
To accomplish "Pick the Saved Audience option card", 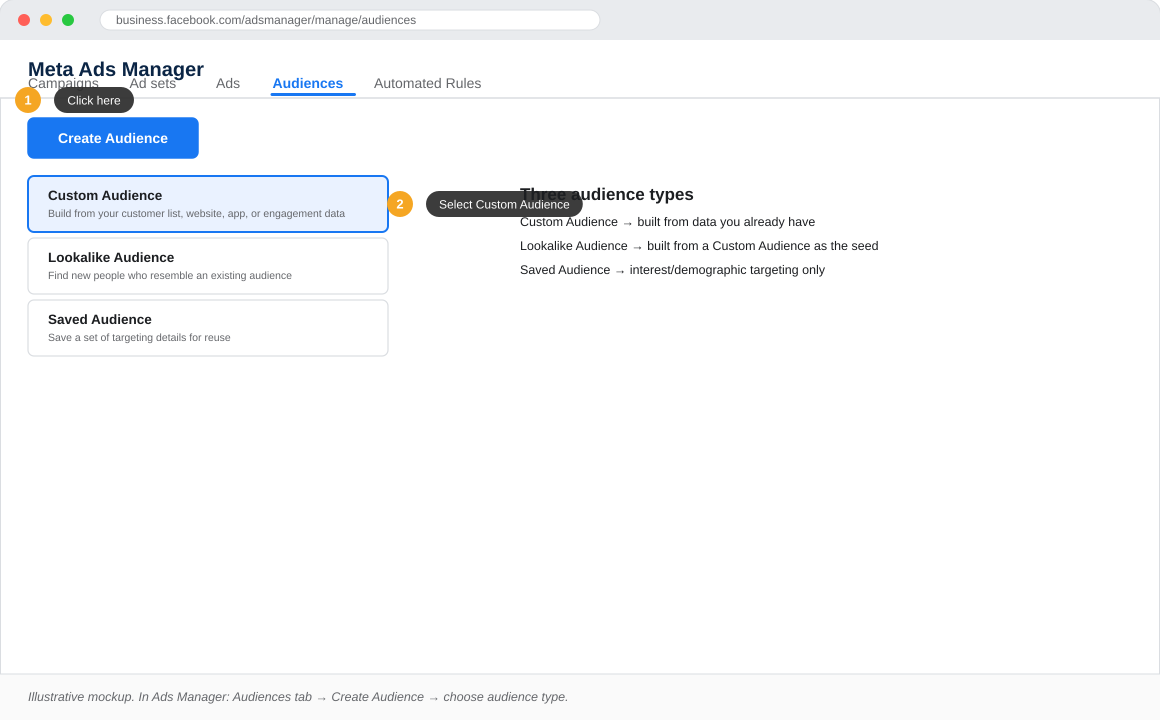I will [208, 328].
